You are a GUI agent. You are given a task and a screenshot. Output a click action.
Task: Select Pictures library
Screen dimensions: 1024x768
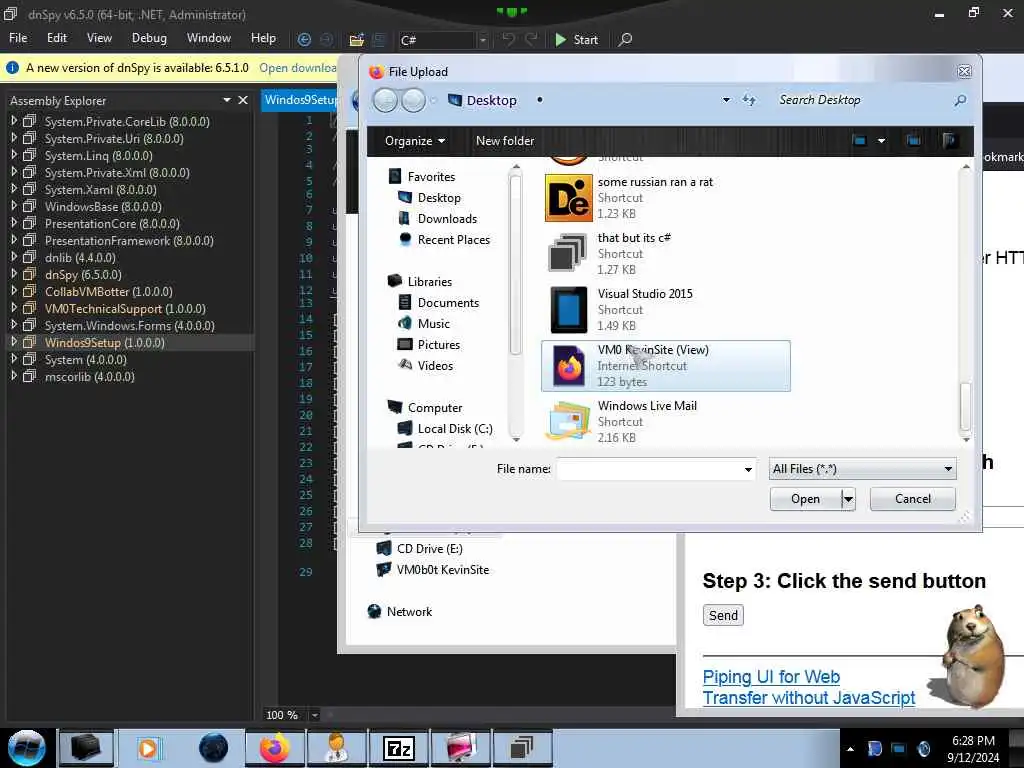click(439, 344)
